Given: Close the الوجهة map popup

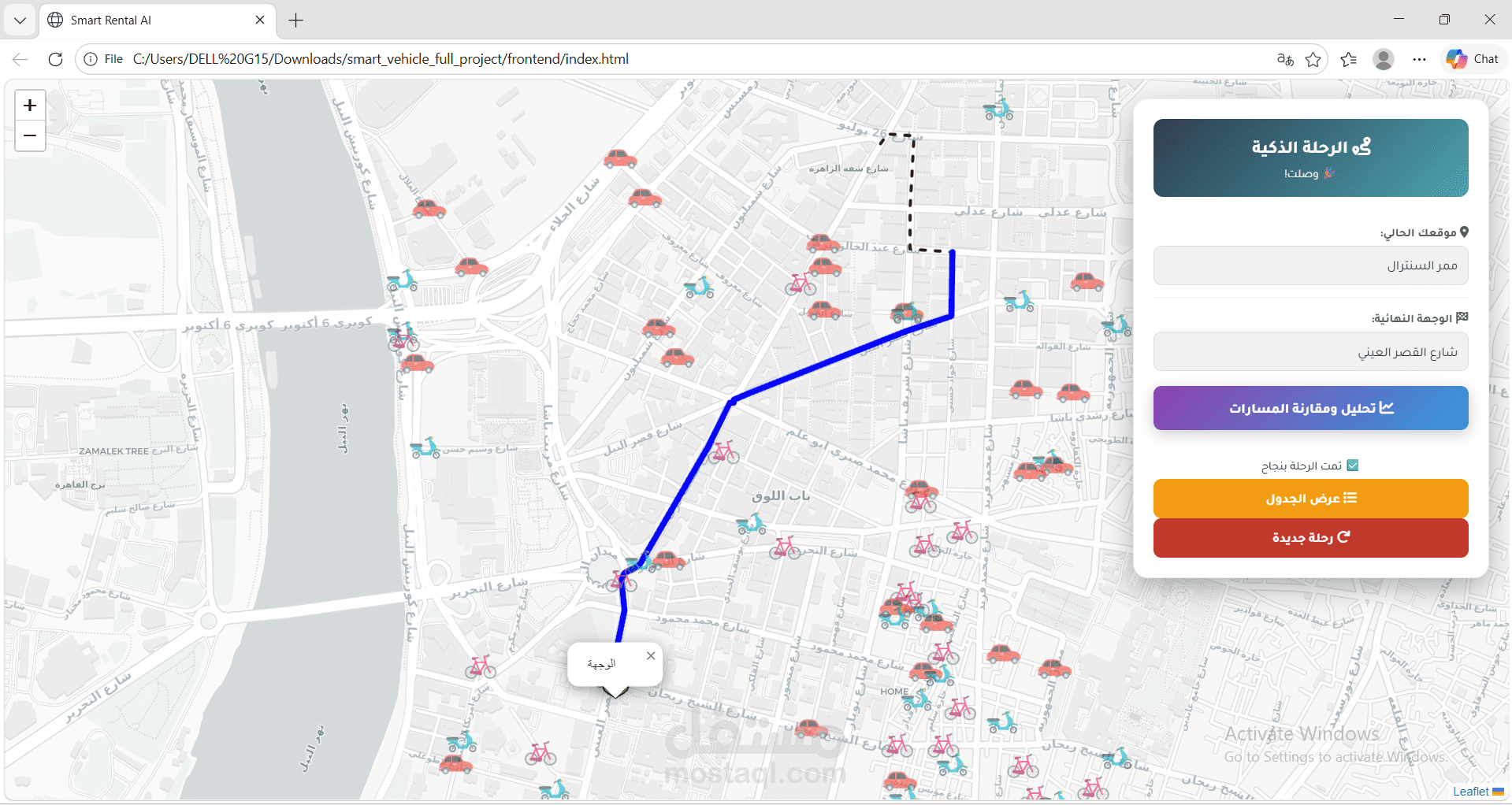Looking at the screenshot, I should tap(651, 655).
